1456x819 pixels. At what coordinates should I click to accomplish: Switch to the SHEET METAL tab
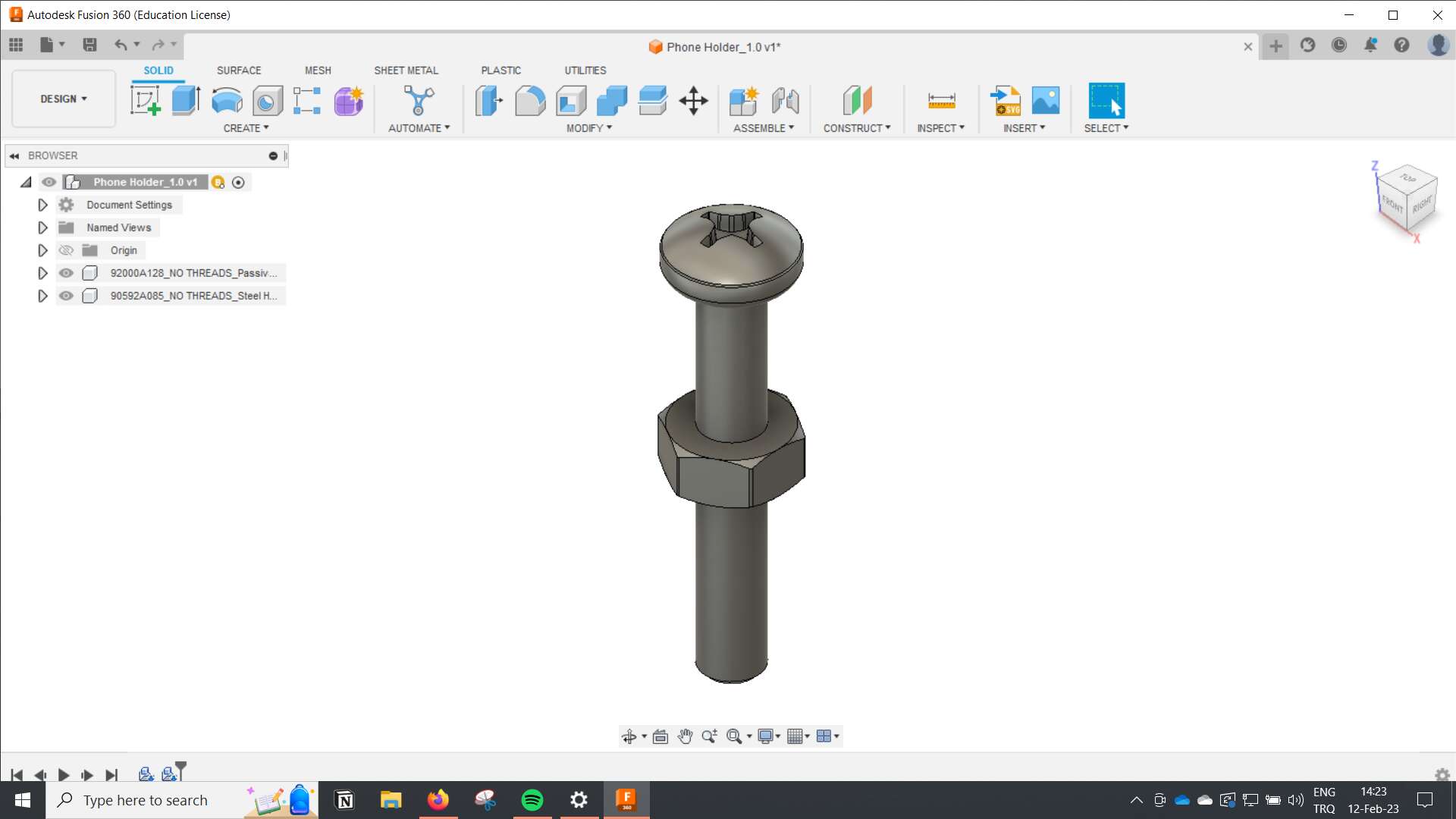[x=406, y=71]
